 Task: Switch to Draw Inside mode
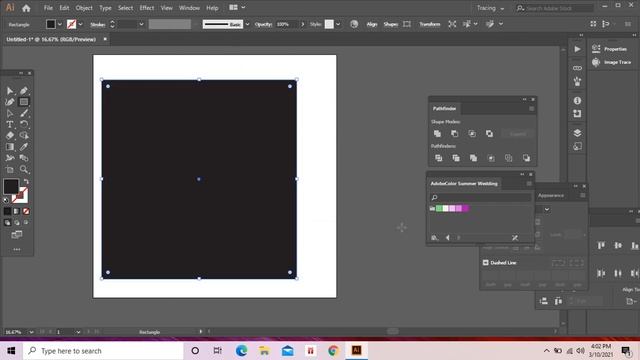pyautogui.click(x=26, y=222)
